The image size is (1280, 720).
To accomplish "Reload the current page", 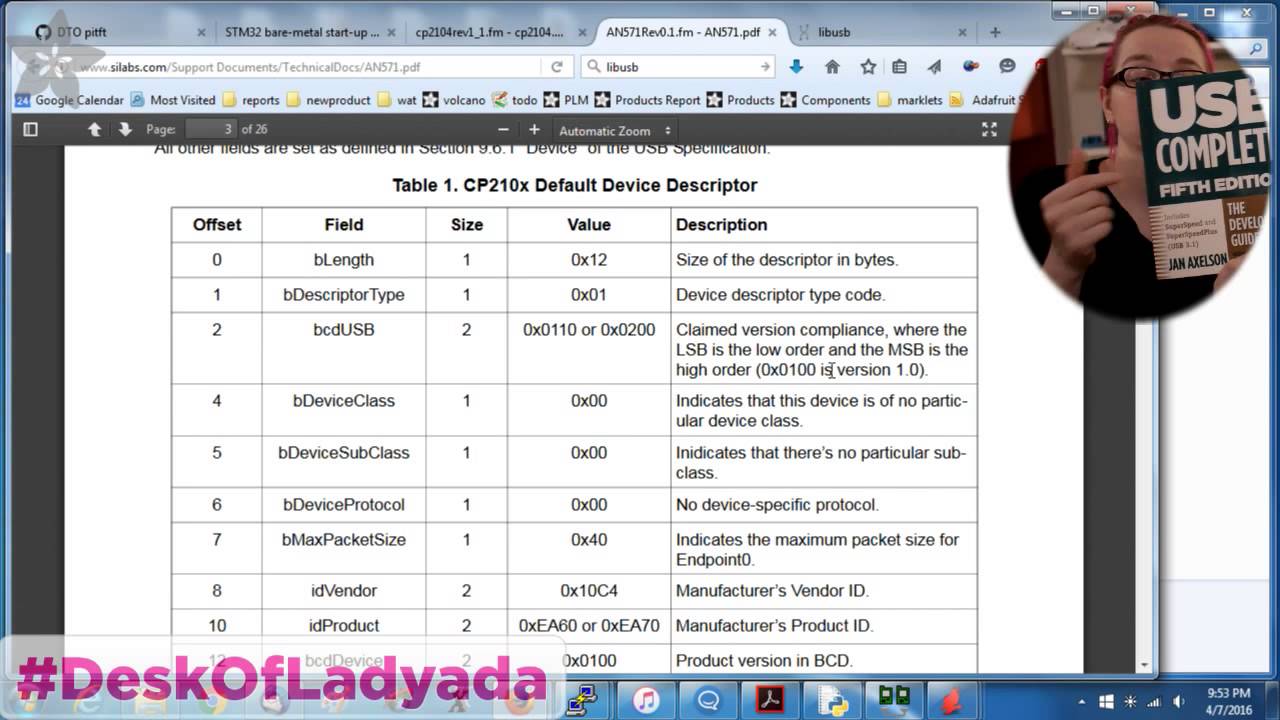I will pyautogui.click(x=557, y=67).
